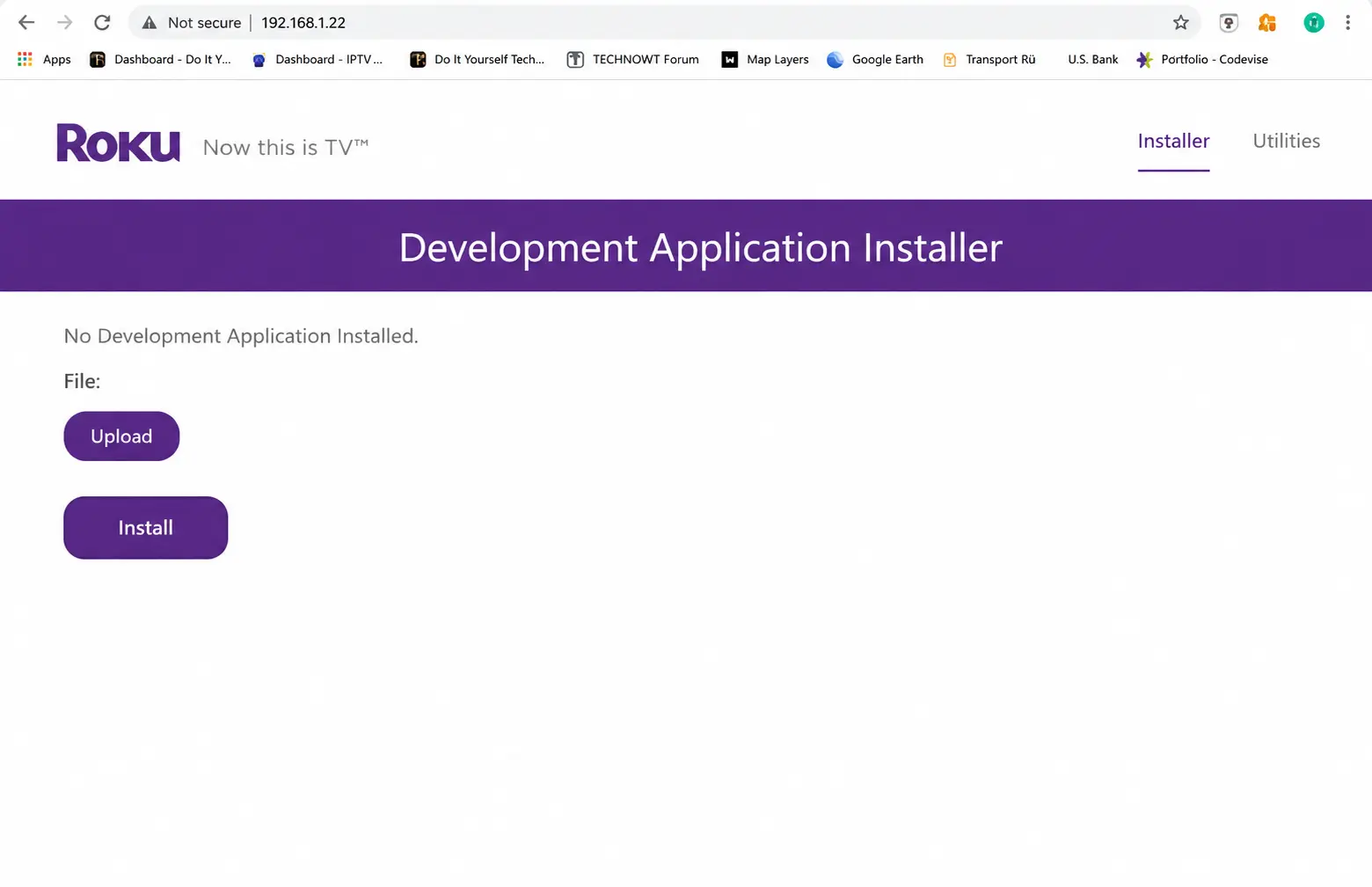Click the Install button
This screenshot has width=1372, height=887.
coord(146,528)
